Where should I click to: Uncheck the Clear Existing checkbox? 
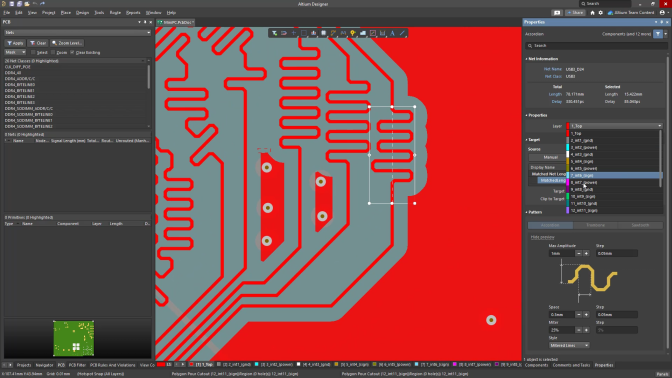72,52
